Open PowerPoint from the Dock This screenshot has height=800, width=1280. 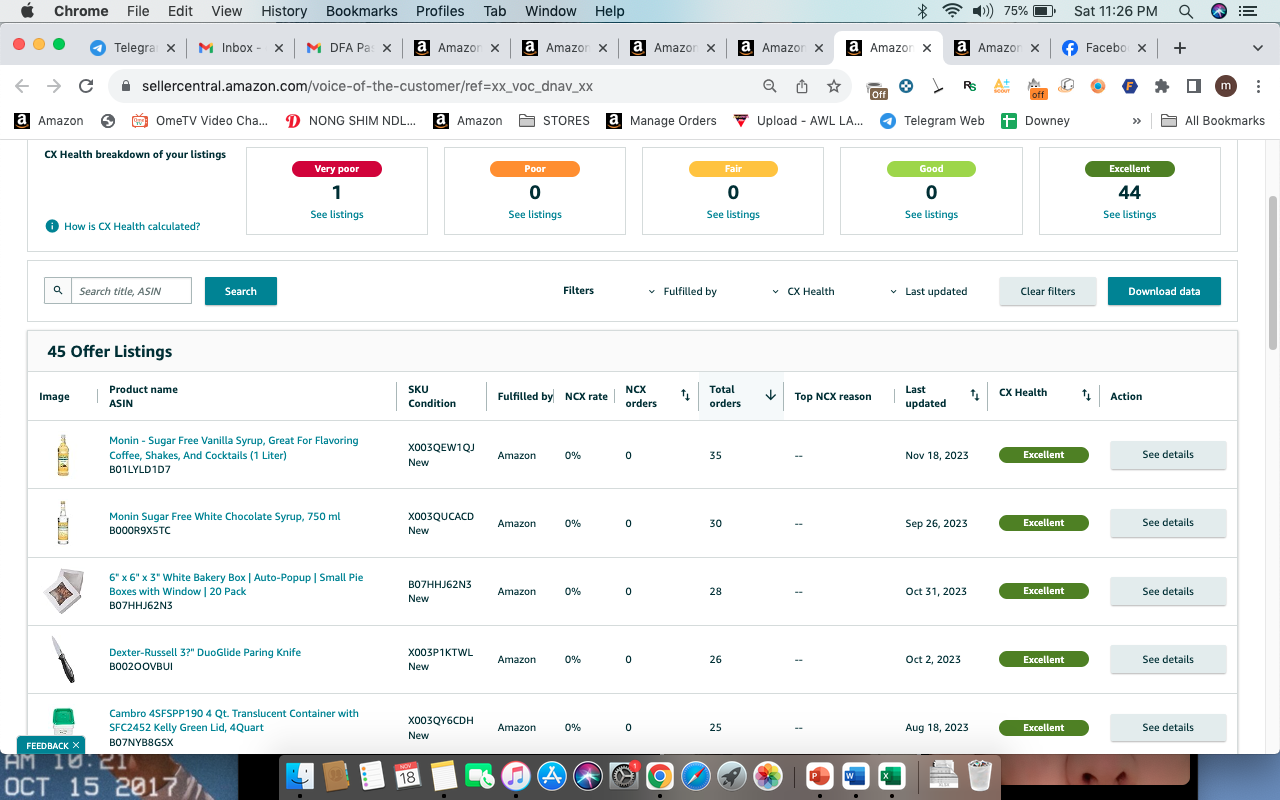click(819, 775)
